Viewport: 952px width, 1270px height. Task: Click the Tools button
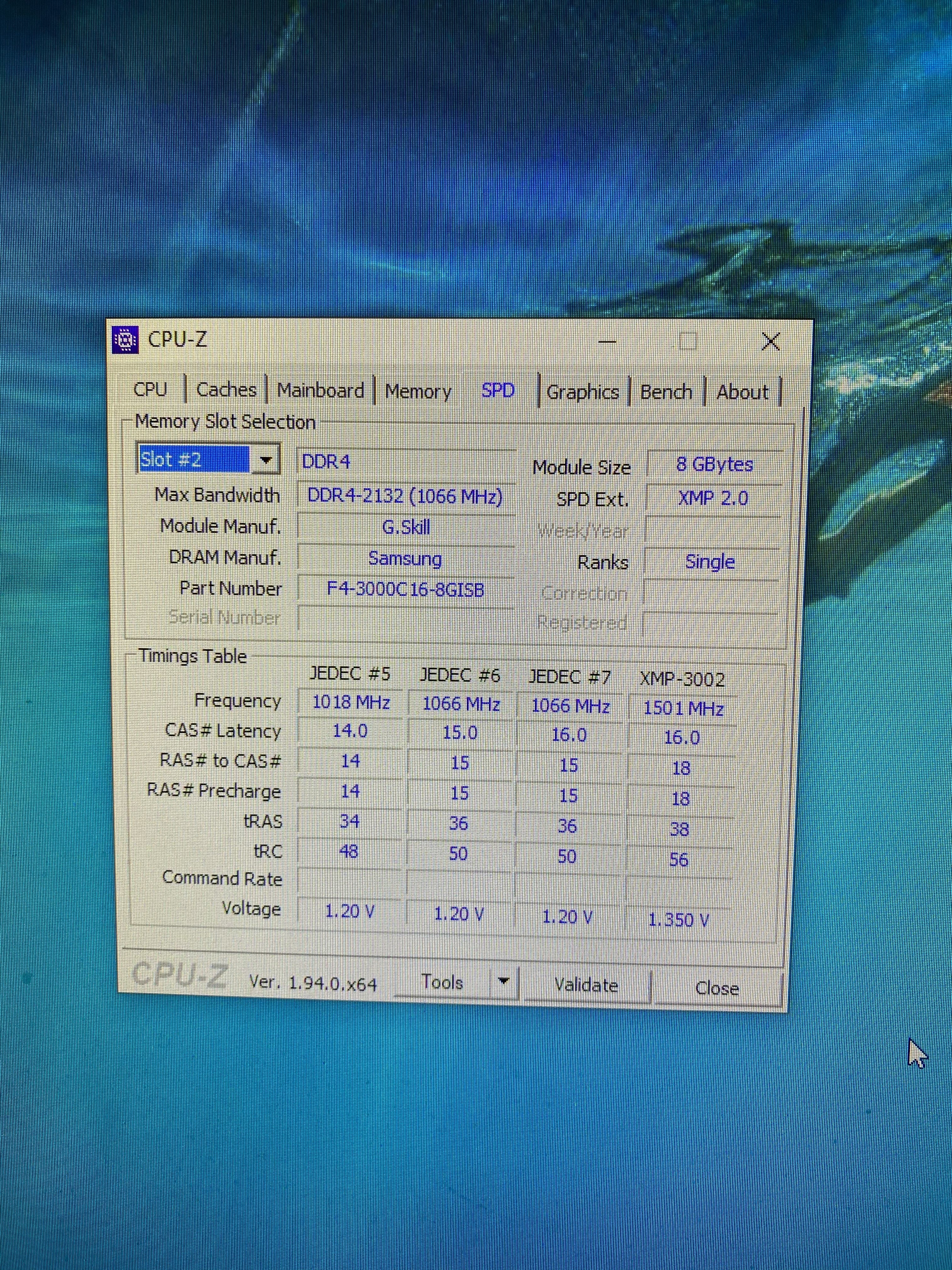click(x=442, y=982)
